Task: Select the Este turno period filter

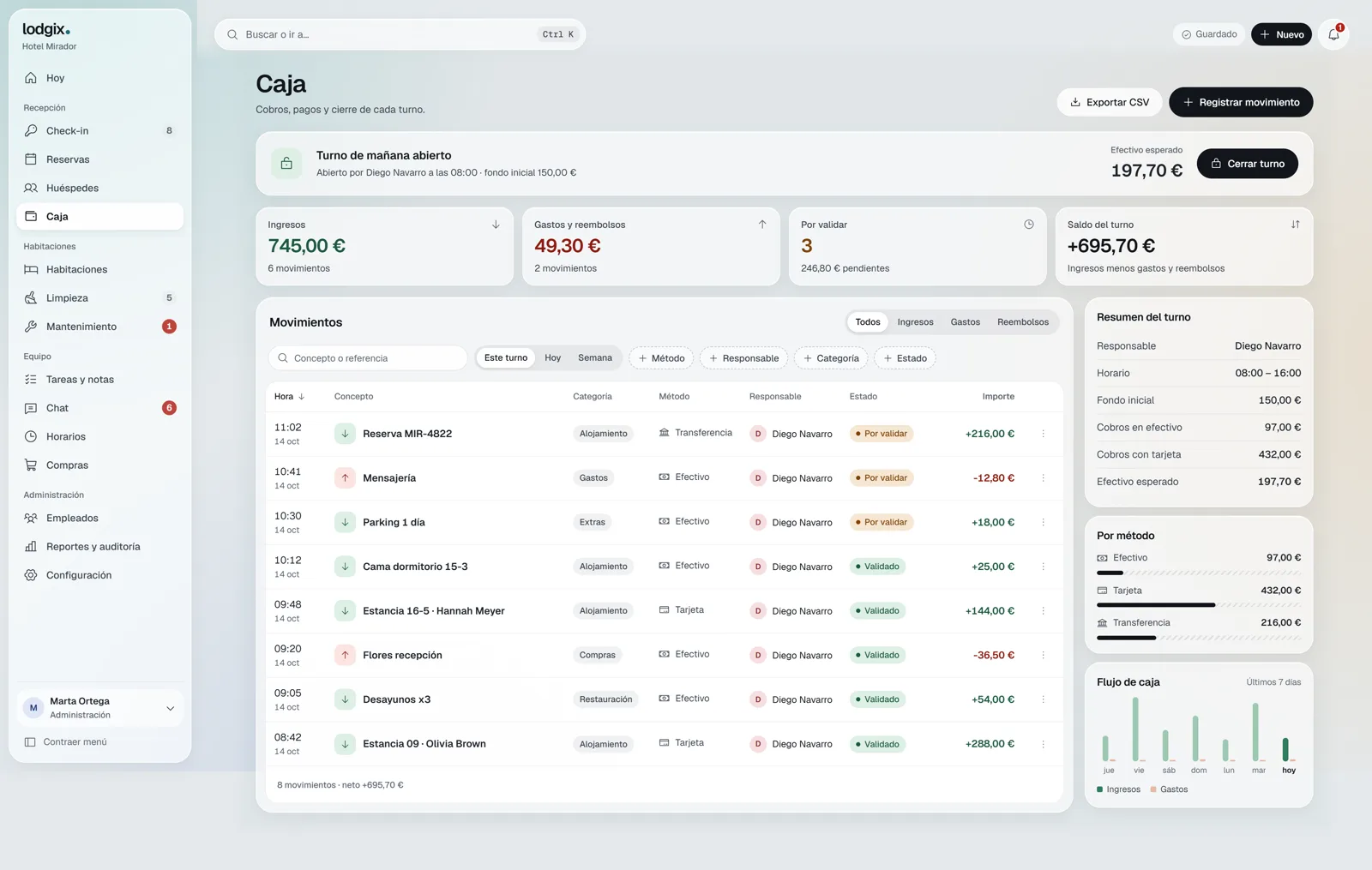Action: coord(506,358)
